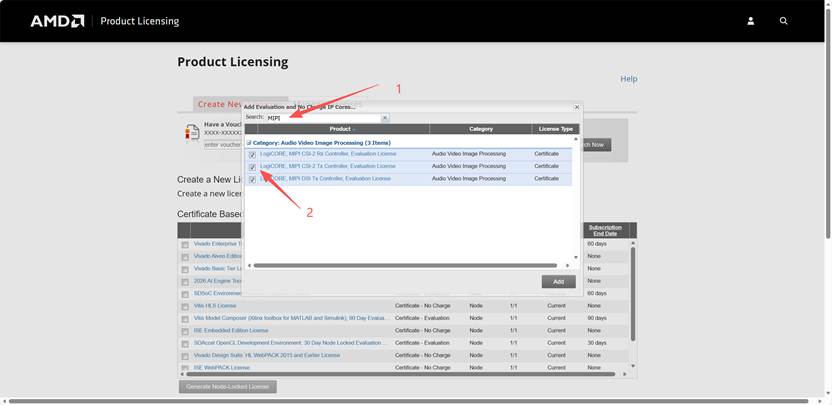Check the ISE Embedded Edition License checkbox

click(185, 331)
